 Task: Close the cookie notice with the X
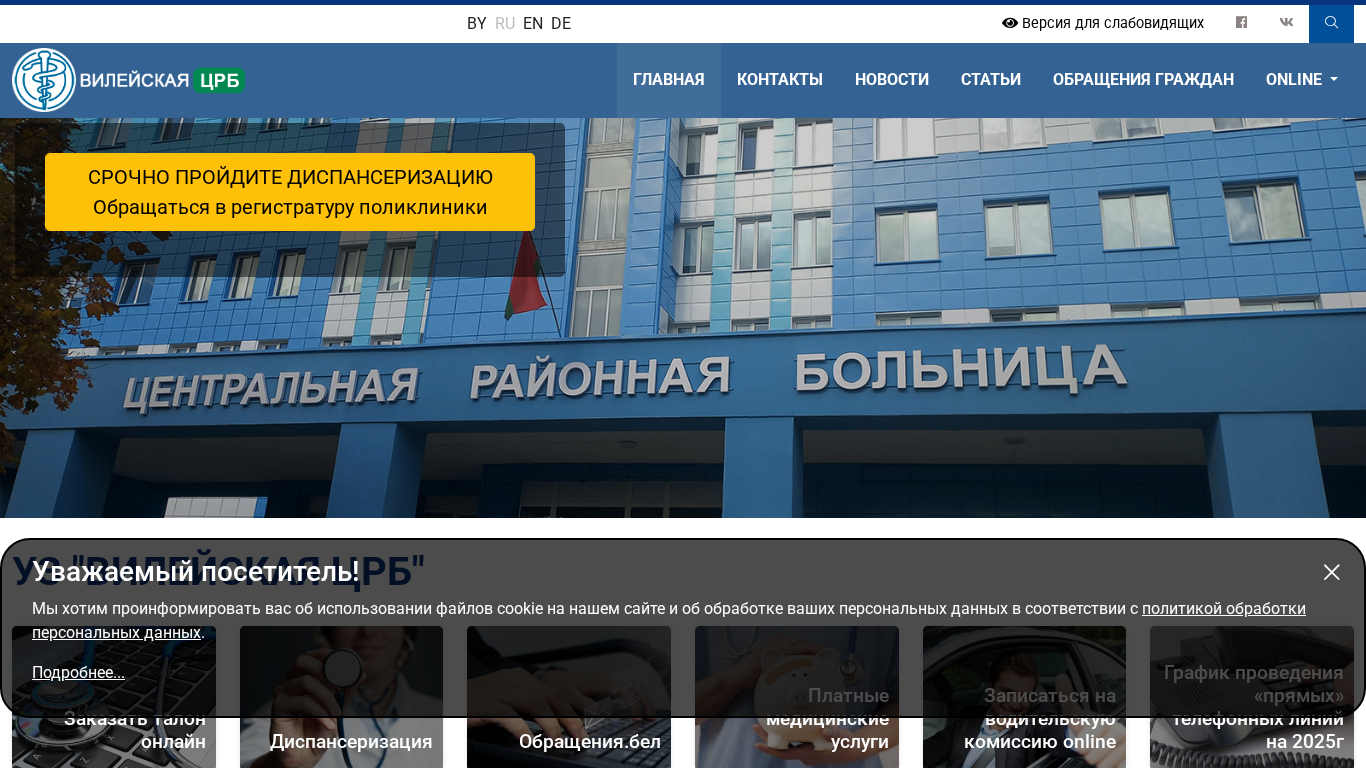click(x=1331, y=572)
